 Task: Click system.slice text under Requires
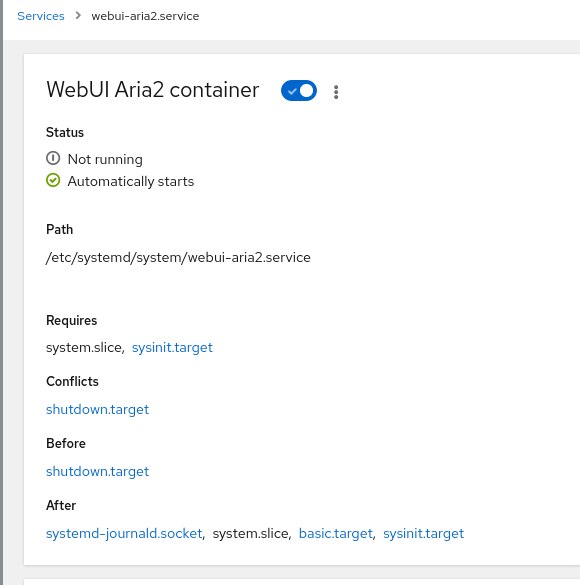[84, 348]
